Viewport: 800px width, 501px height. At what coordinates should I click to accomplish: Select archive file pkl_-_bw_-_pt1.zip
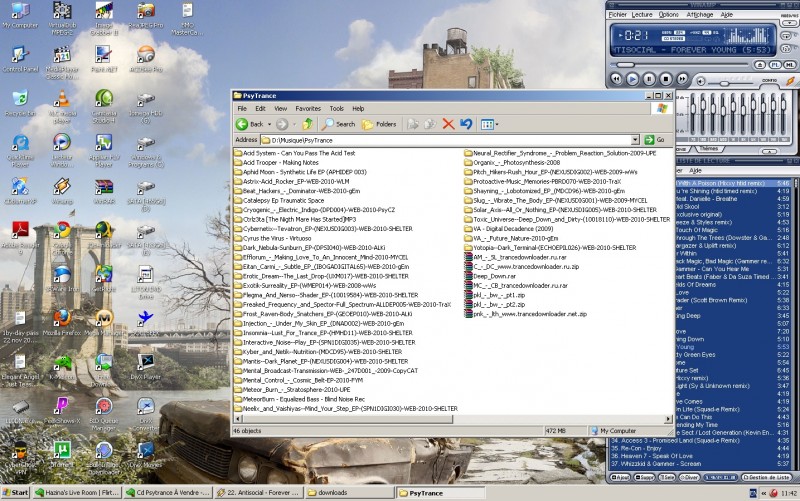494,295
